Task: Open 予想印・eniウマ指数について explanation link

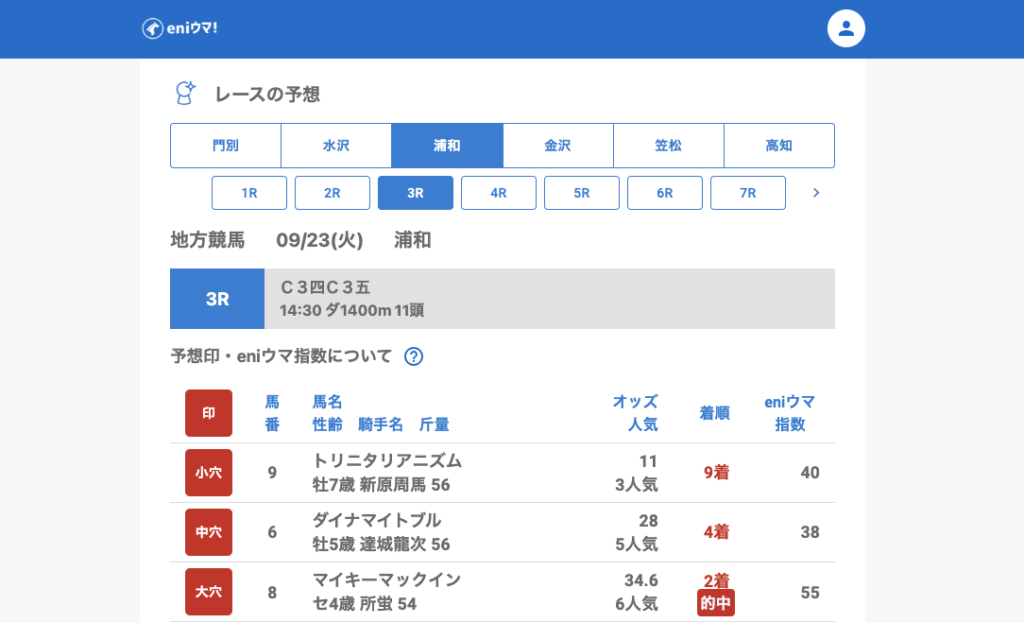Action: coord(281,356)
